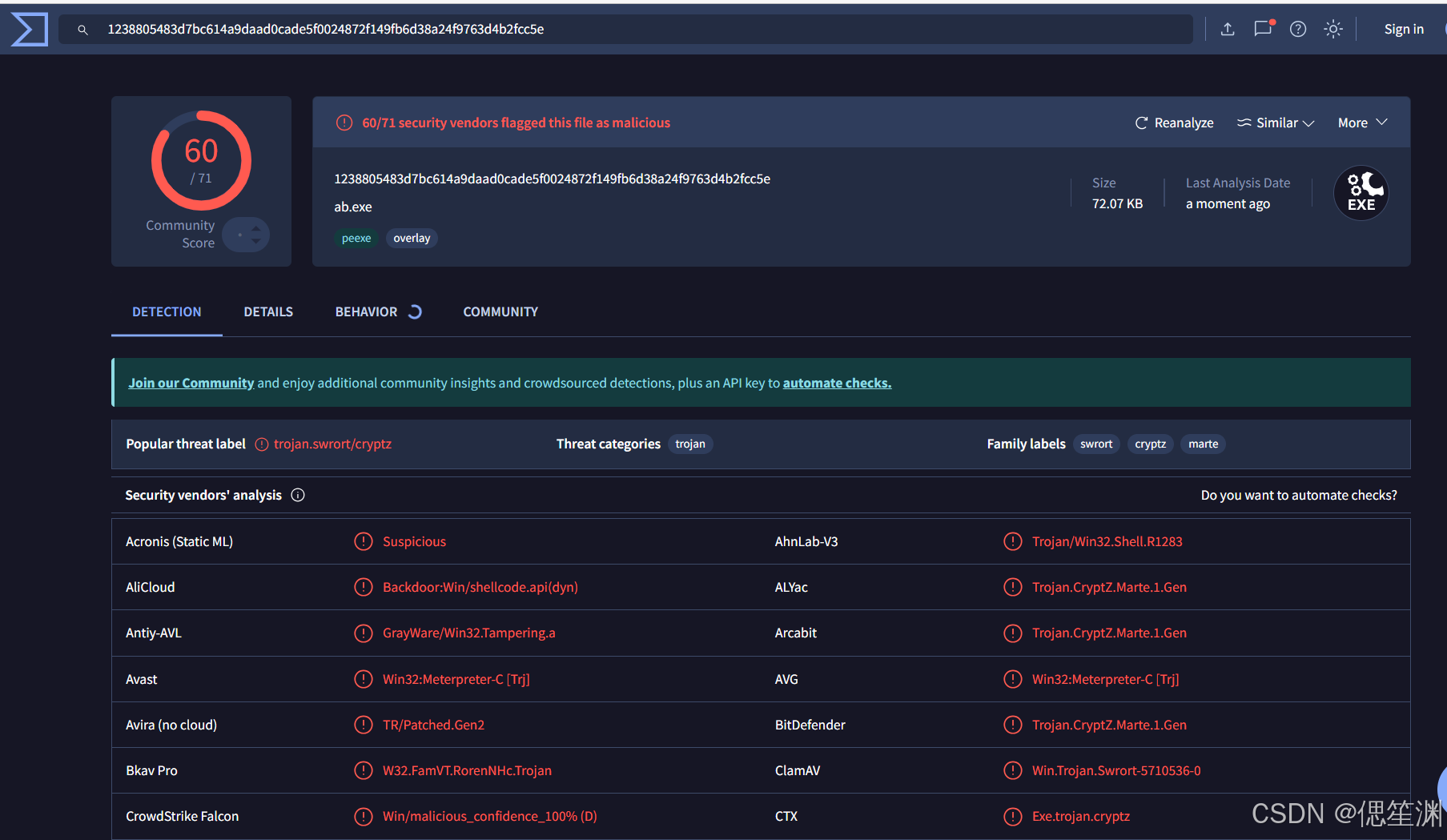Expand the More dropdown

(x=1362, y=123)
